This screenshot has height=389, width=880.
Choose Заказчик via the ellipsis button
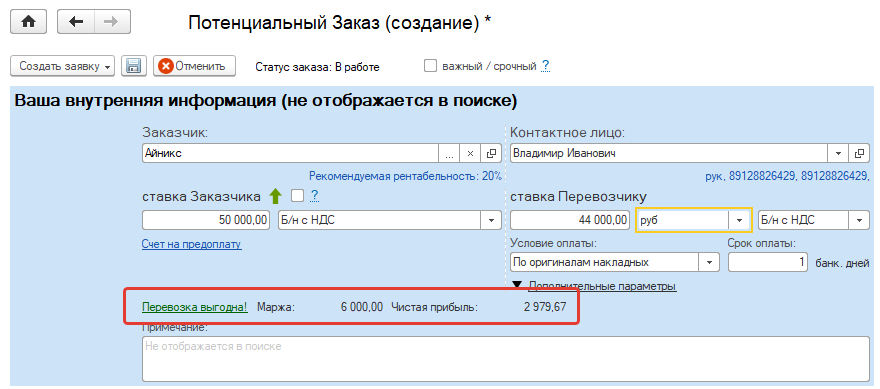click(449, 153)
